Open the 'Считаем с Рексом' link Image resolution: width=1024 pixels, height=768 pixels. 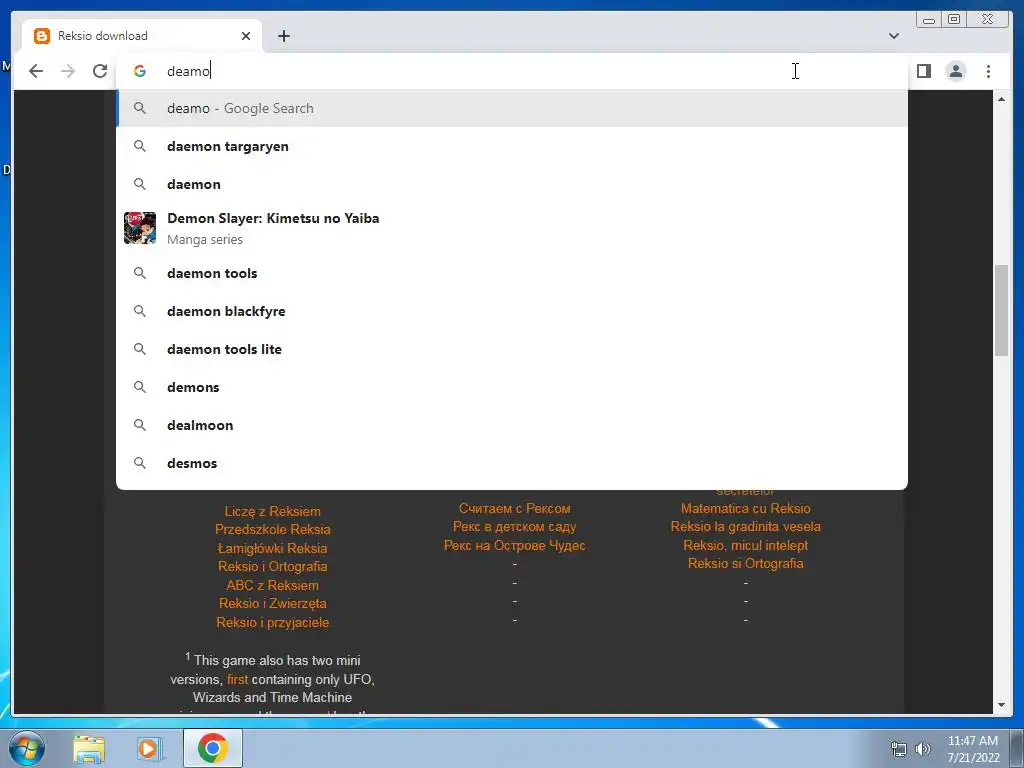tap(515, 508)
